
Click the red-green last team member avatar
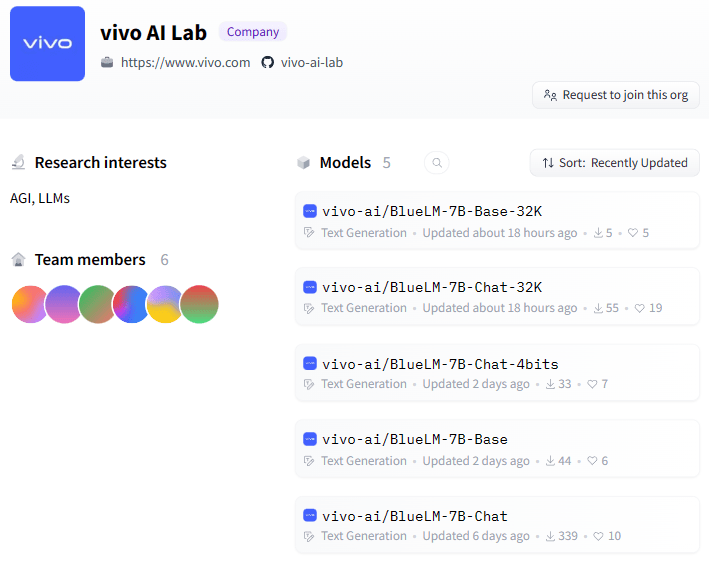[x=199, y=304]
